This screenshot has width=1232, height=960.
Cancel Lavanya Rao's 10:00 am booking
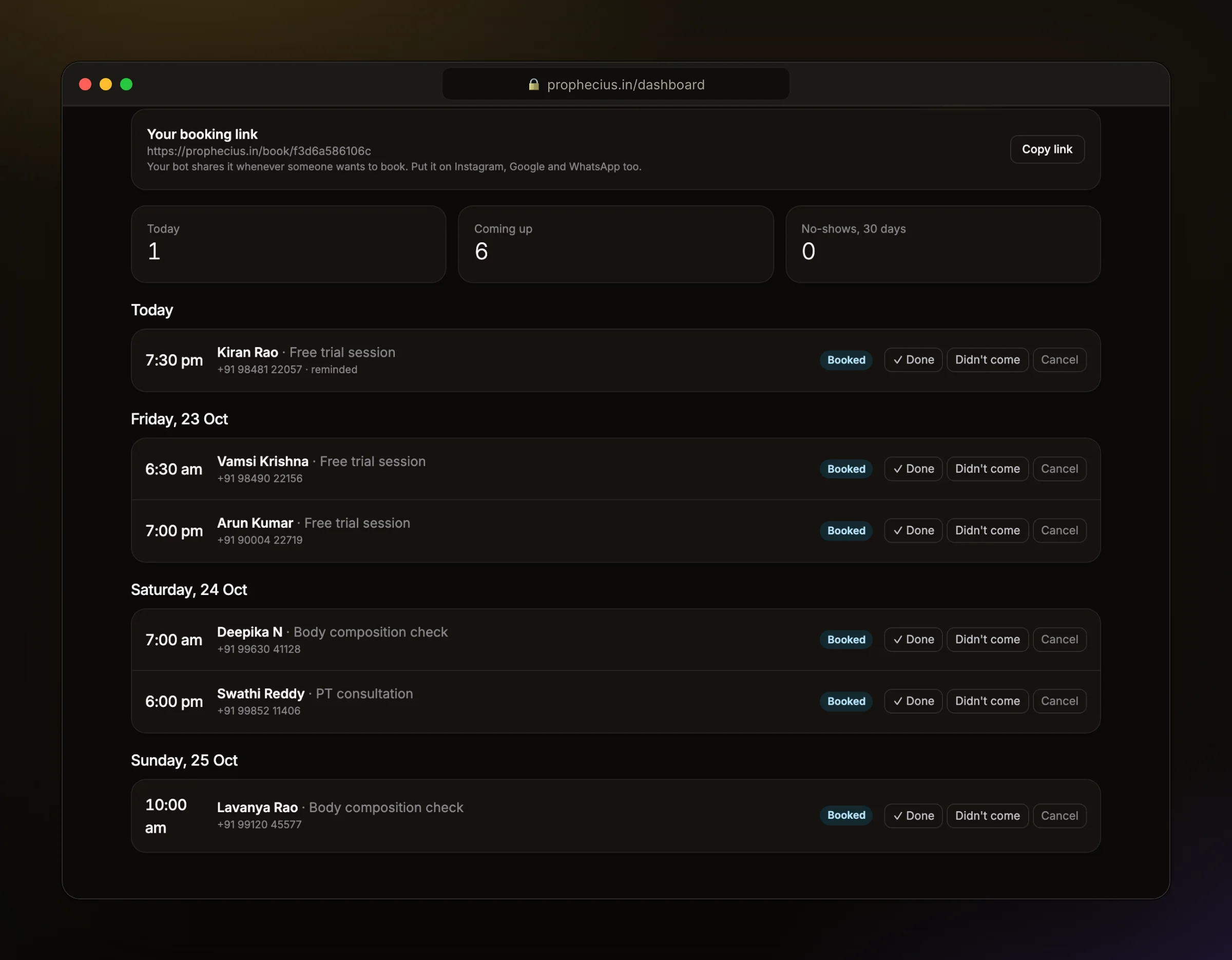pyautogui.click(x=1060, y=816)
